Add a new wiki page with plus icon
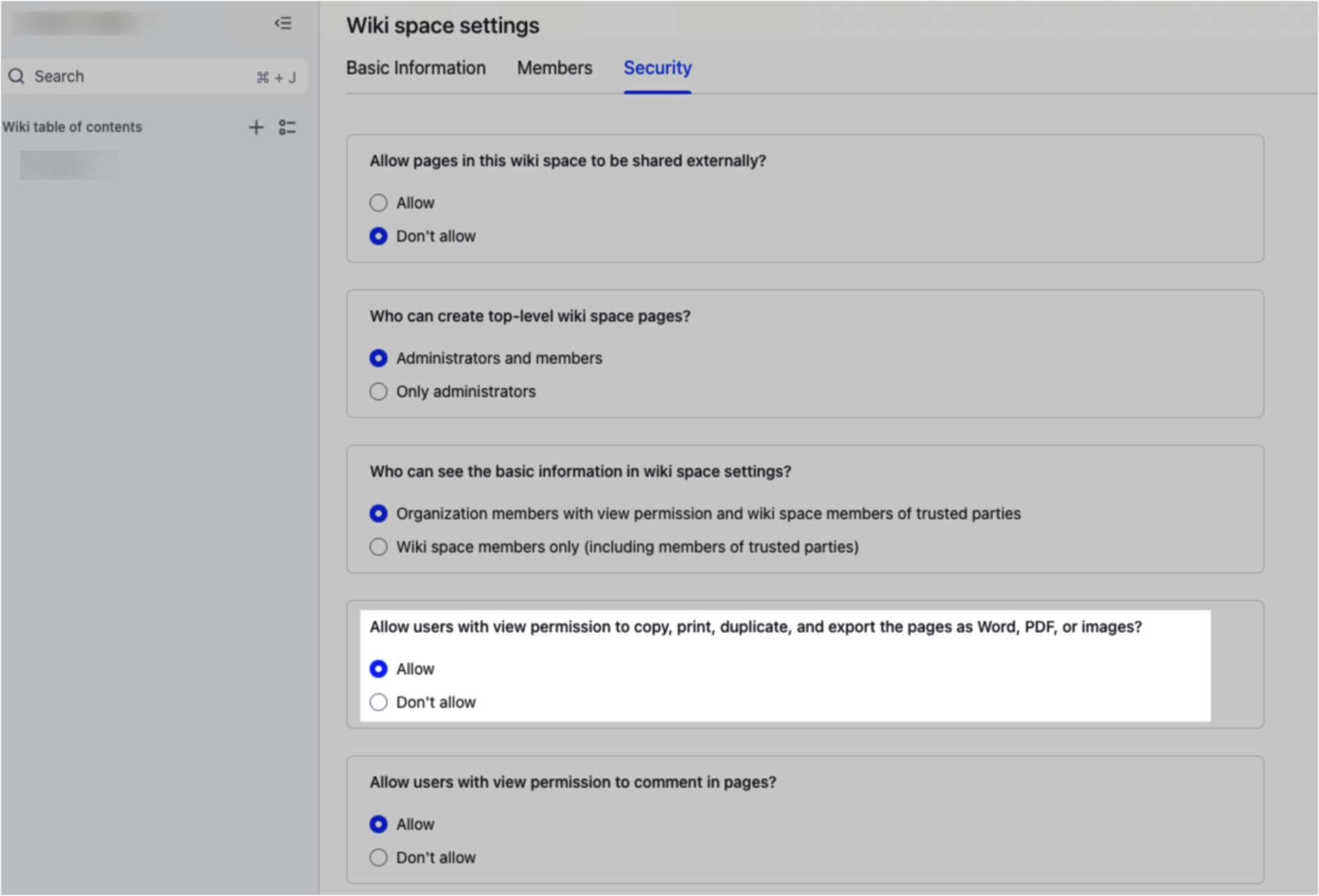 (x=256, y=127)
